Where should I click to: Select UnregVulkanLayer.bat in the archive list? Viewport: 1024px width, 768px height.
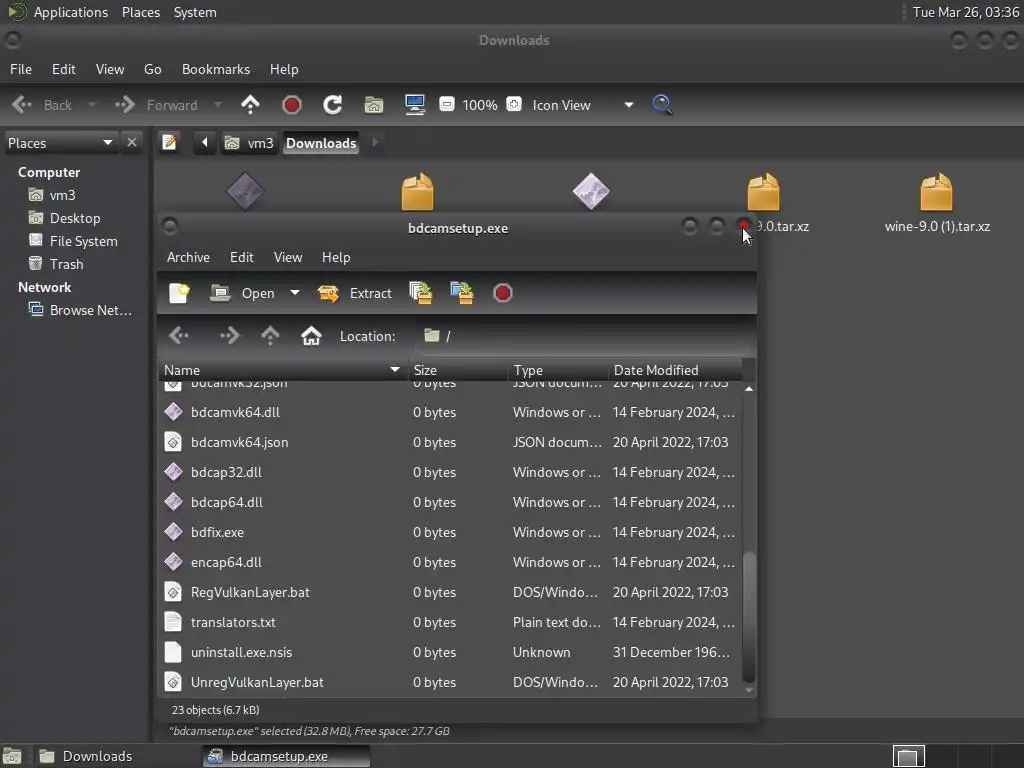pos(451,682)
